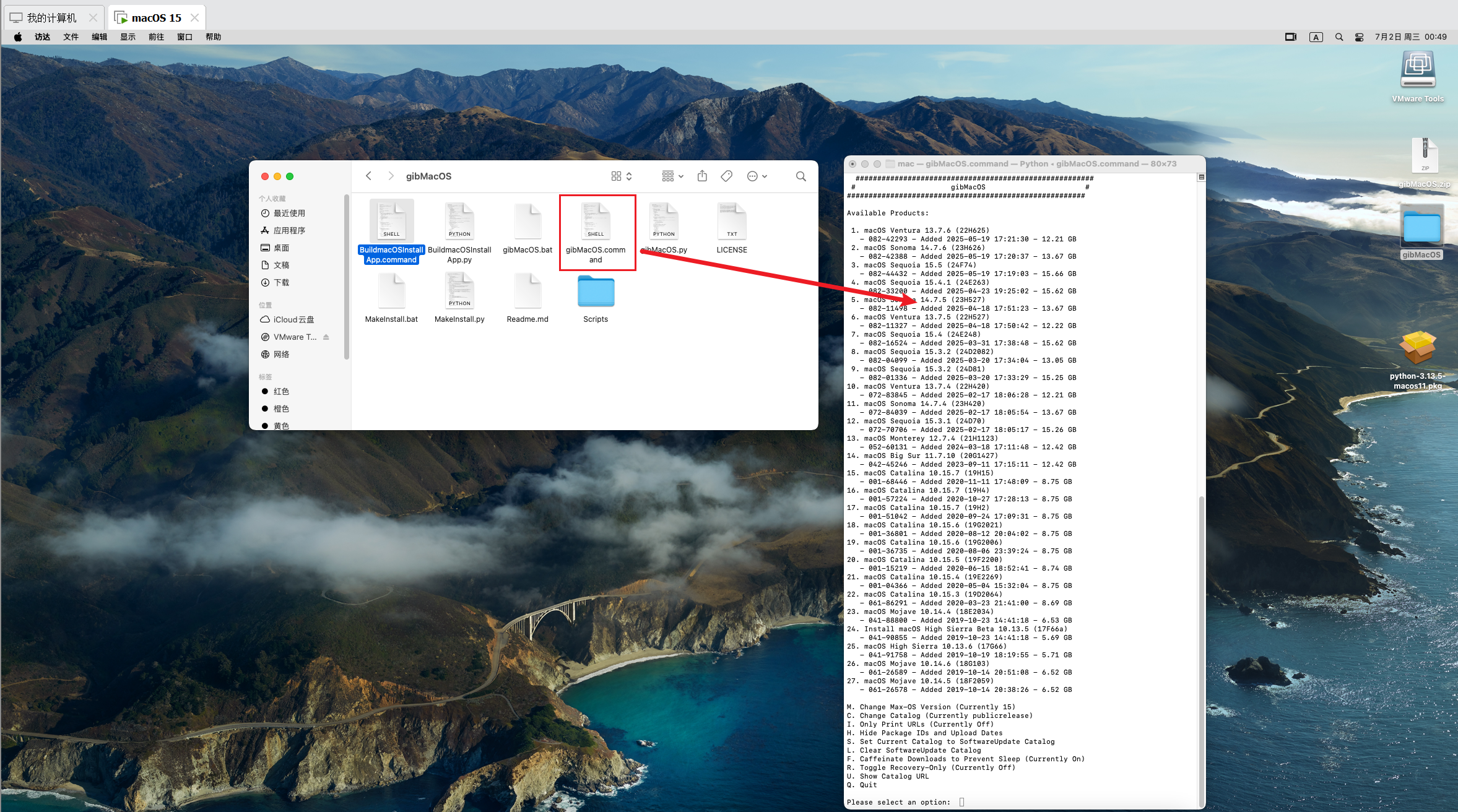Open 前往 menu
The width and height of the screenshot is (1458, 812).
pos(156,37)
